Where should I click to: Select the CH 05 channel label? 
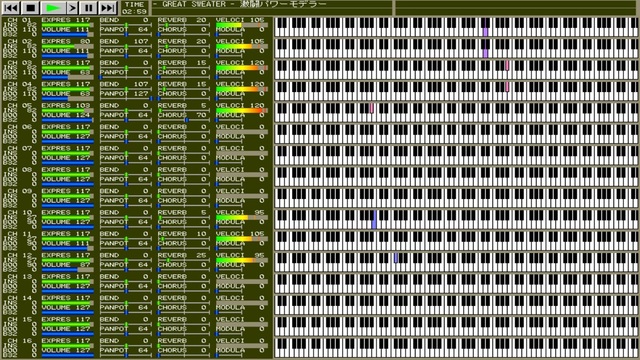point(20,105)
